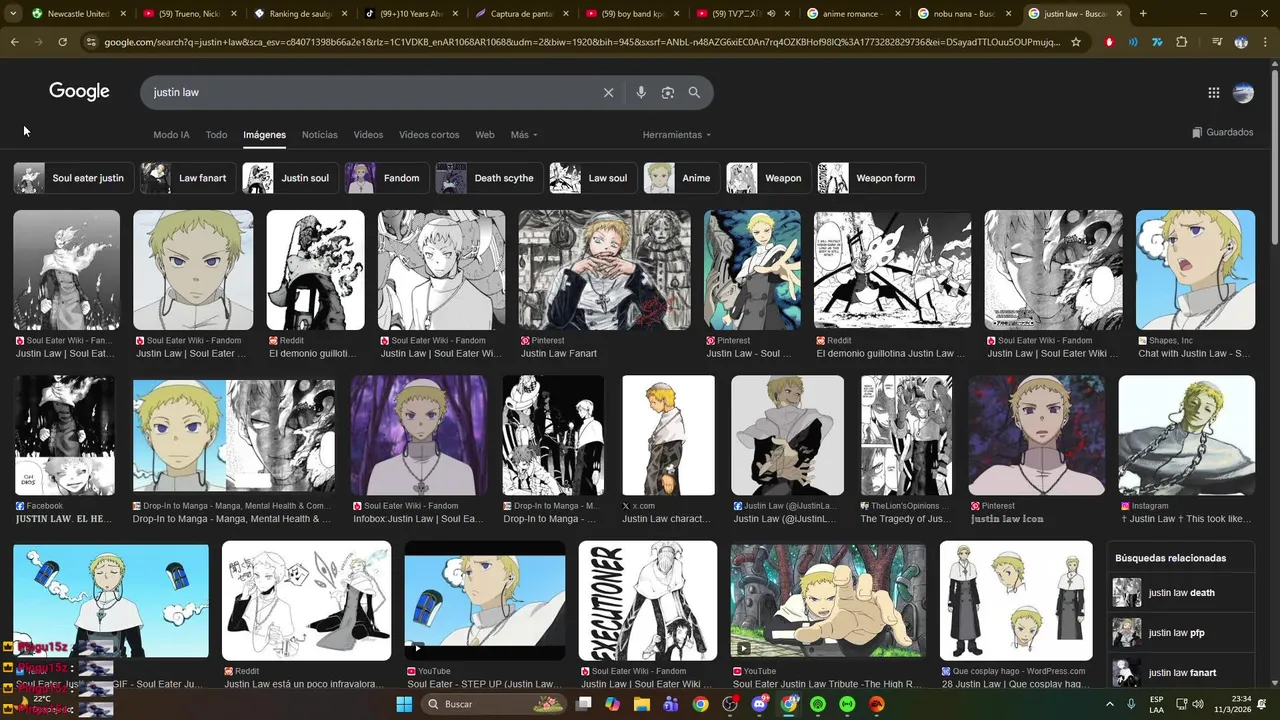Show hidden system tray icons
This screenshot has width=1280, height=720.
(1109, 704)
